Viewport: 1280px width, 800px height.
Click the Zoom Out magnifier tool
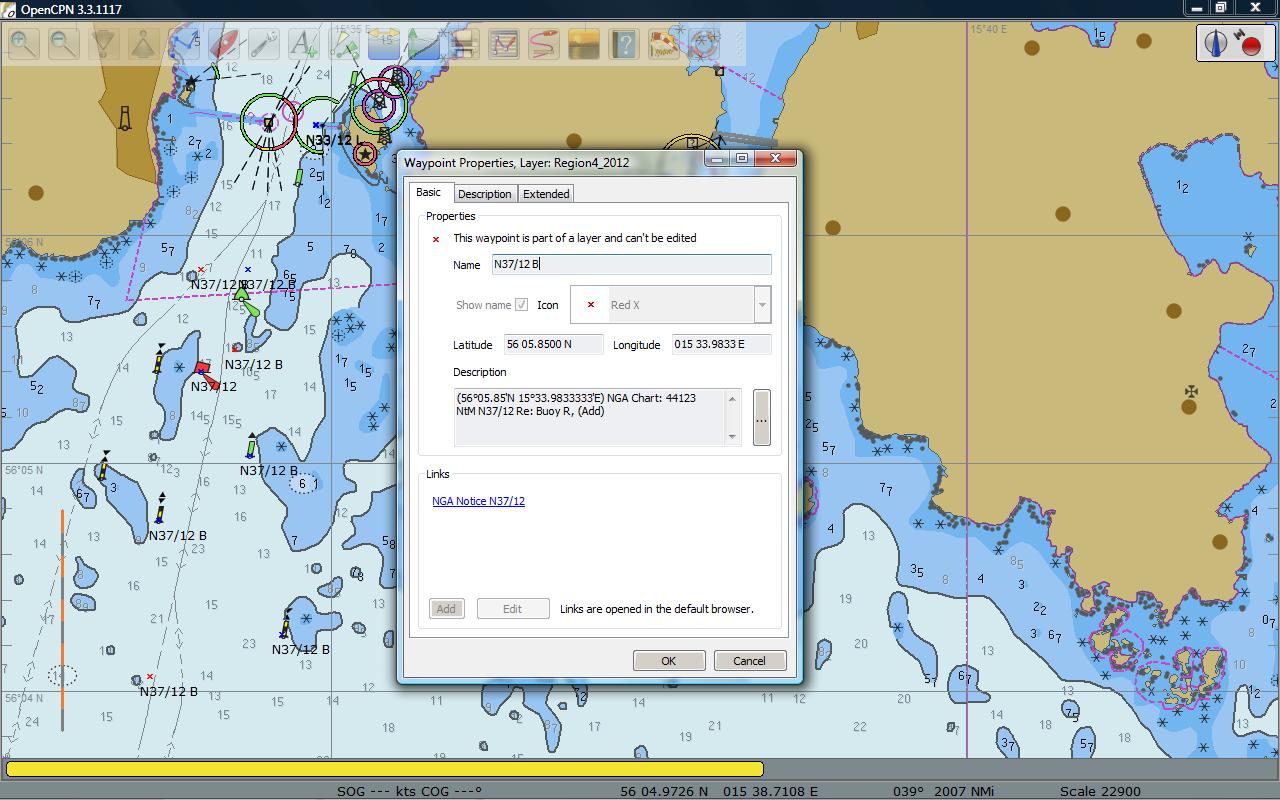[x=64, y=44]
